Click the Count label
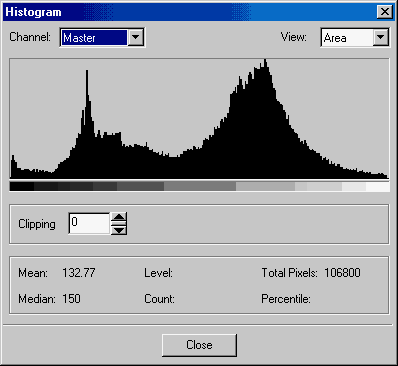 coord(159,299)
